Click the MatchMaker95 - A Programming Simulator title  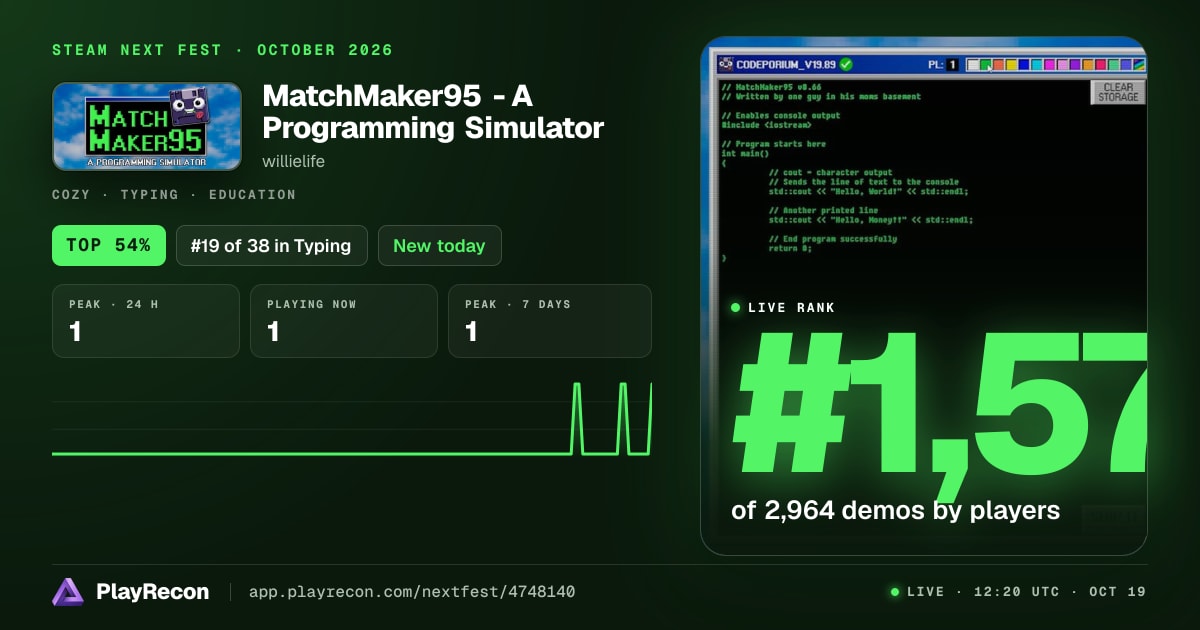[x=433, y=113]
